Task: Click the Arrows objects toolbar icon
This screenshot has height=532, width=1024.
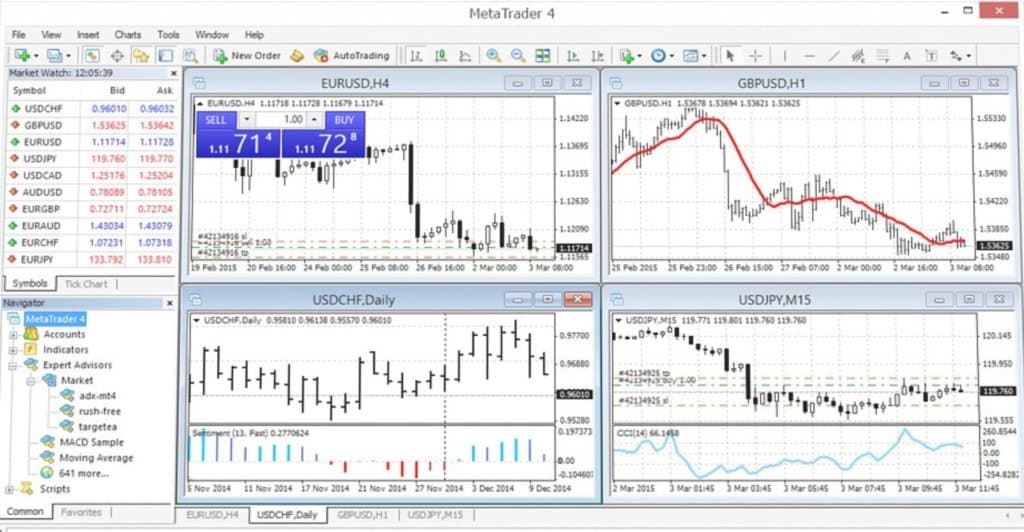Action: coord(956,55)
